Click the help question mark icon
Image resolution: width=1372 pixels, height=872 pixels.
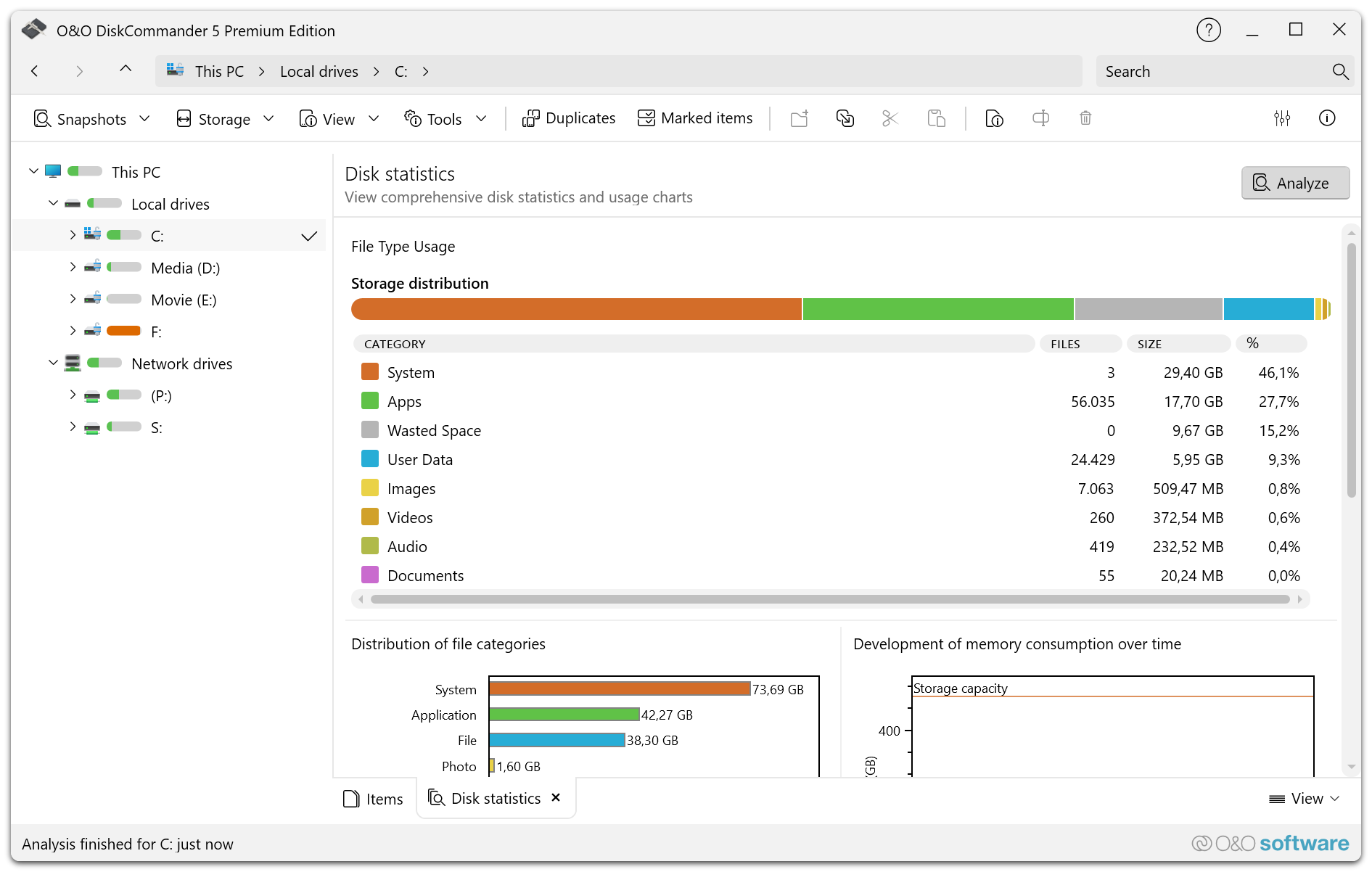pos(1208,30)
